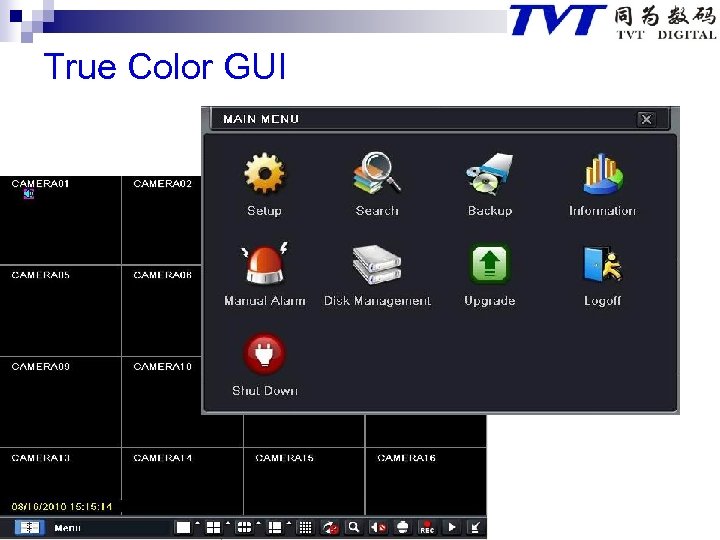
Task: Click the Menu label in the toolbar
Action: [68, 528]
